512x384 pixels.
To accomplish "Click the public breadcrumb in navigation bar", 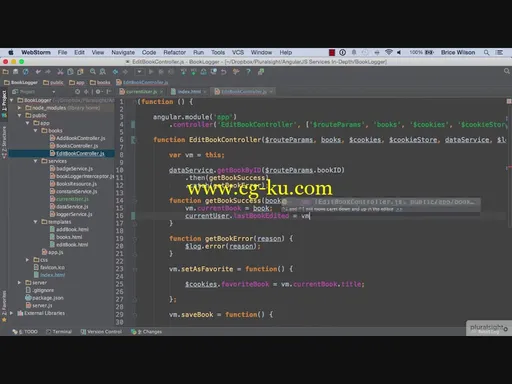I will pos(53,82).
